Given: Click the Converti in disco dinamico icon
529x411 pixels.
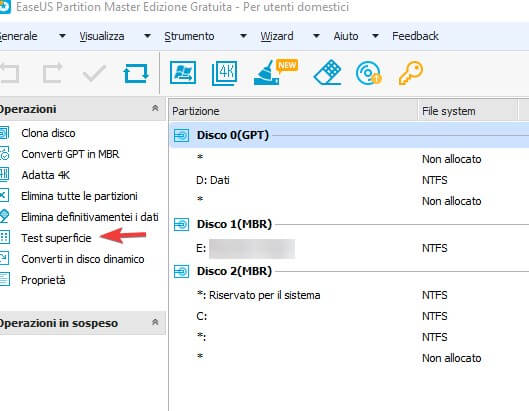Looking at the screenshot, I should (x=5, y=258).
